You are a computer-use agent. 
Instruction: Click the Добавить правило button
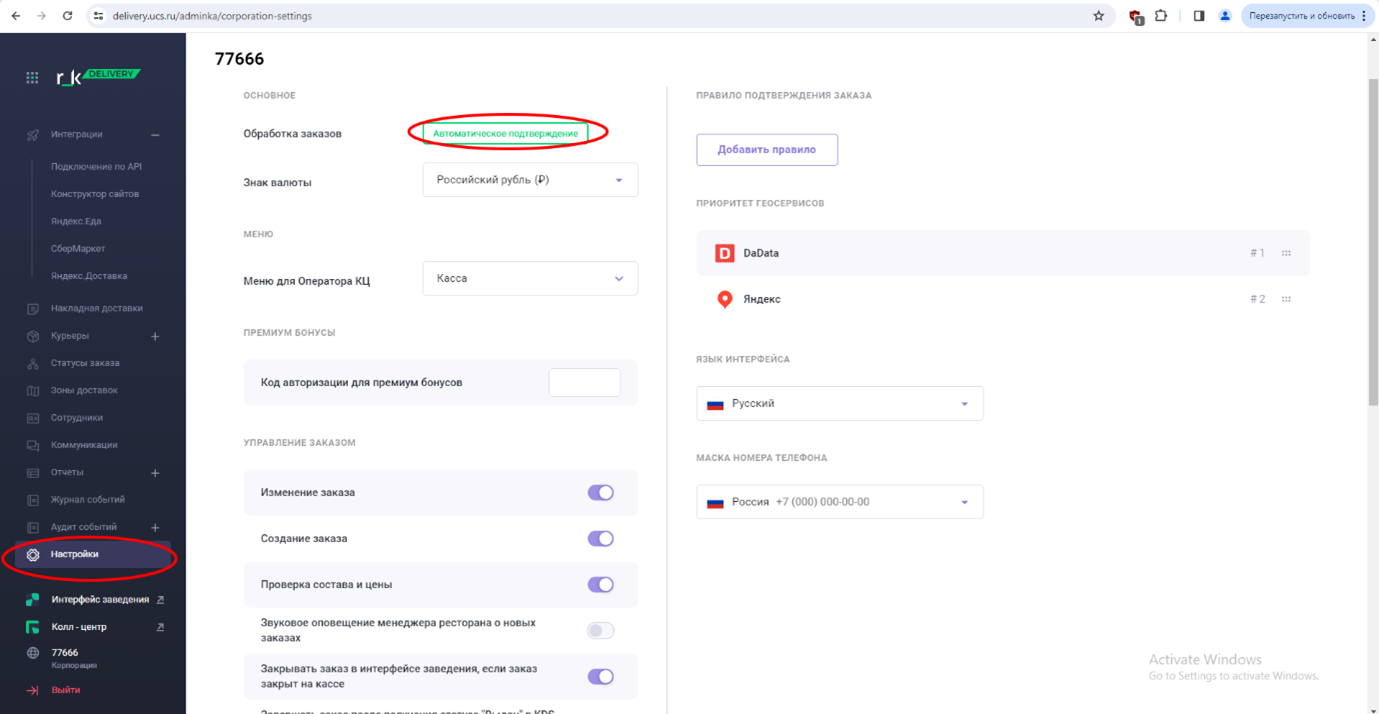[x=766, y=150]
